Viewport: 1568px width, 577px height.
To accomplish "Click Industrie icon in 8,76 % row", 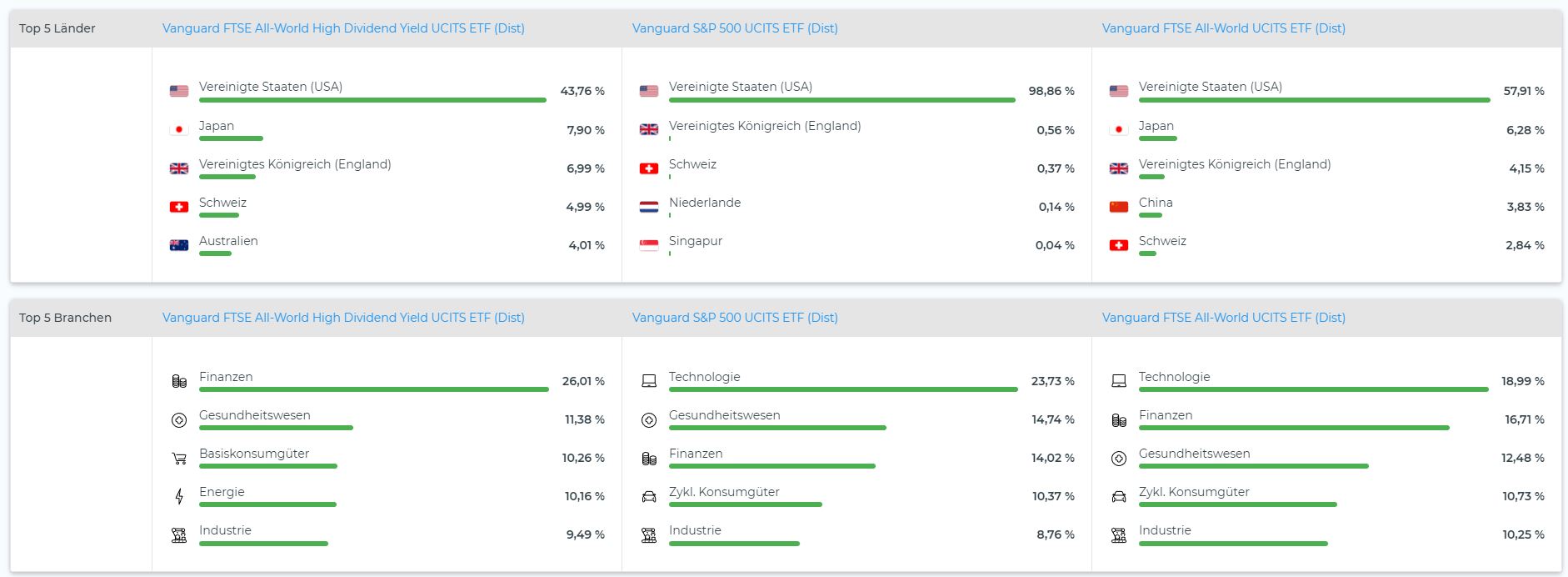I will (649, 535).
